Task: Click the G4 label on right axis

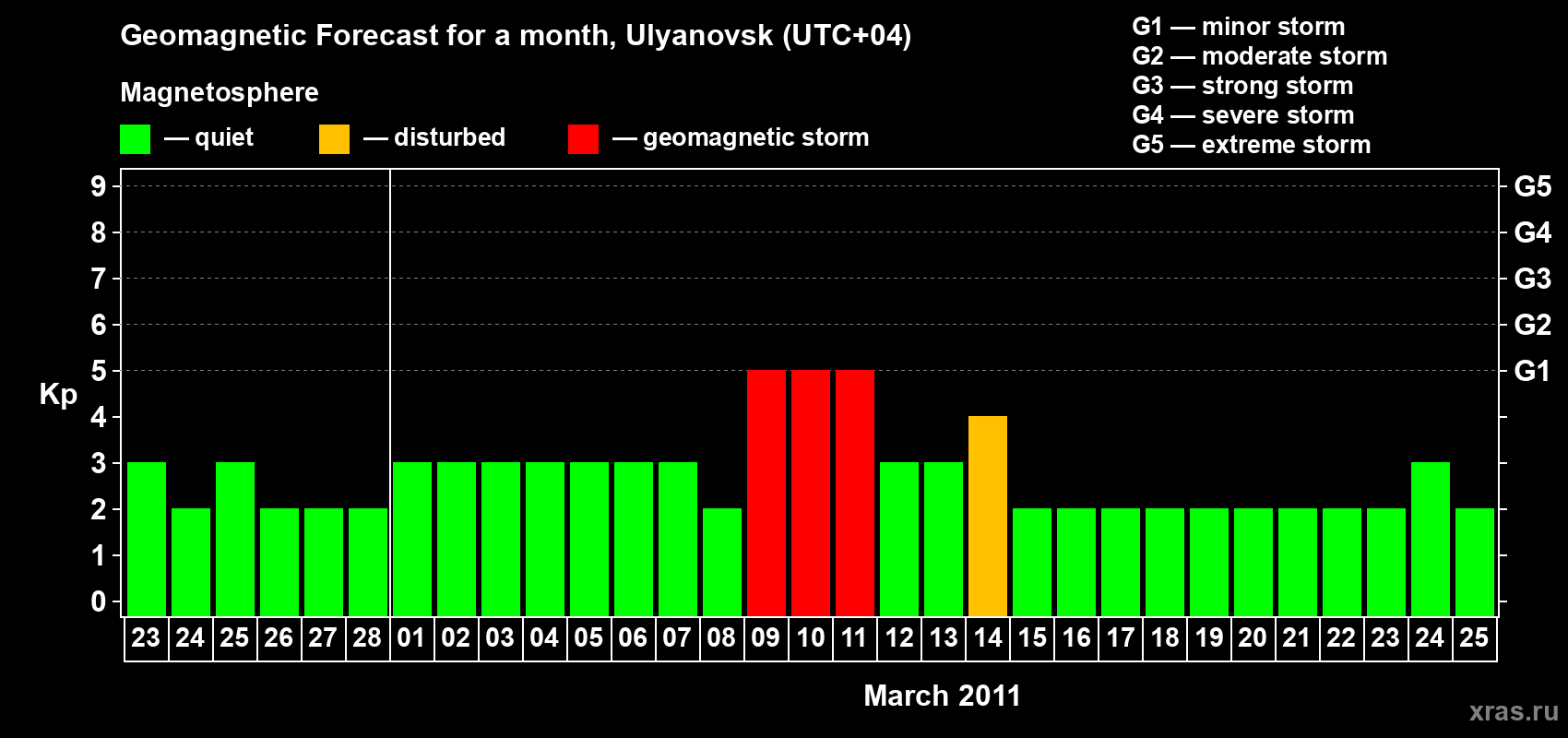Action: pos(1533,232)
